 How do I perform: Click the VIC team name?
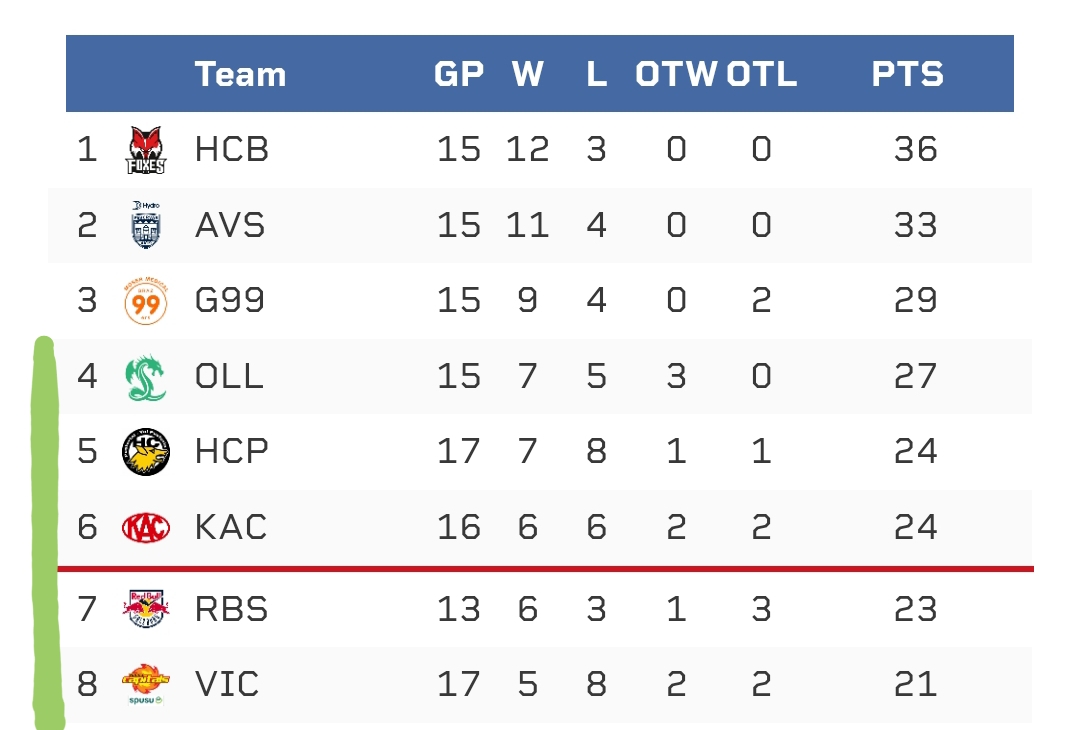pyautogui.click(x=227, y=685)
